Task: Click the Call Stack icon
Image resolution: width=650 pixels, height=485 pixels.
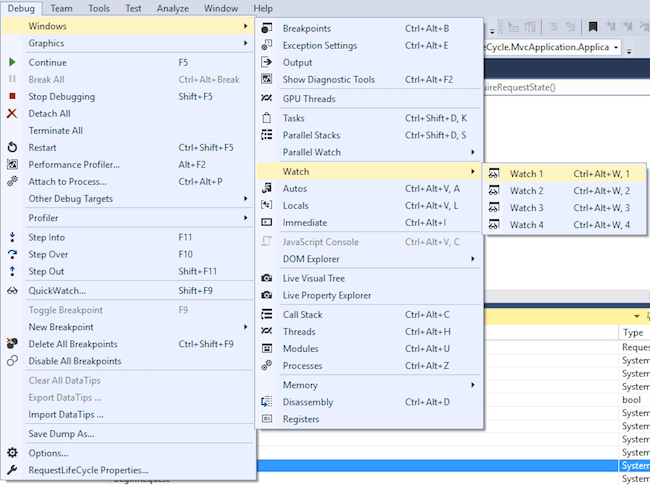Action: 267,314
